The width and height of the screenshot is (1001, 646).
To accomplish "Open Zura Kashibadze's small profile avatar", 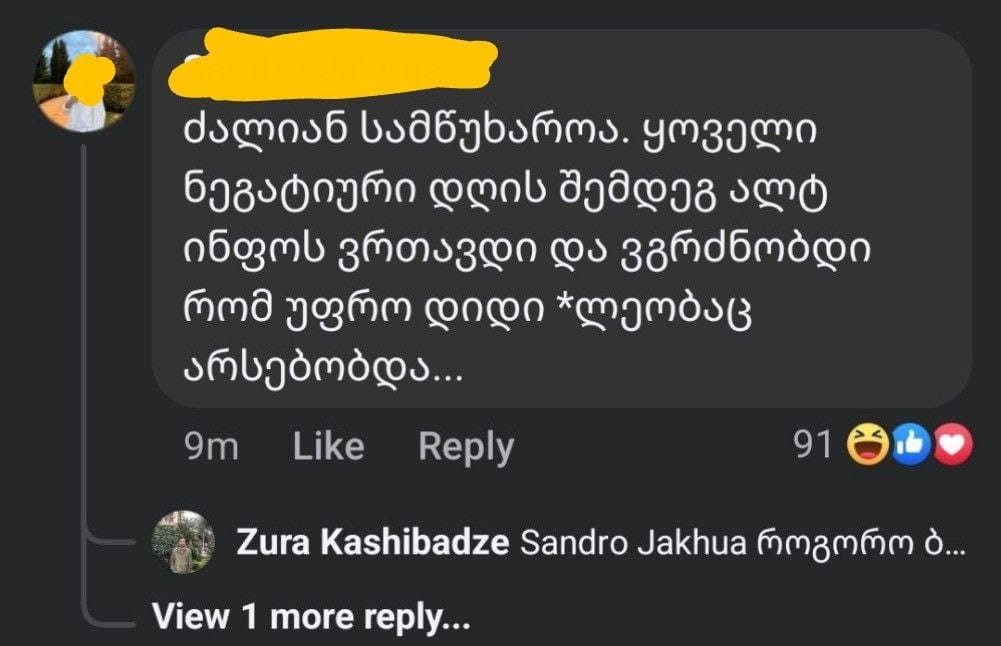I will (x=183, y=542).
